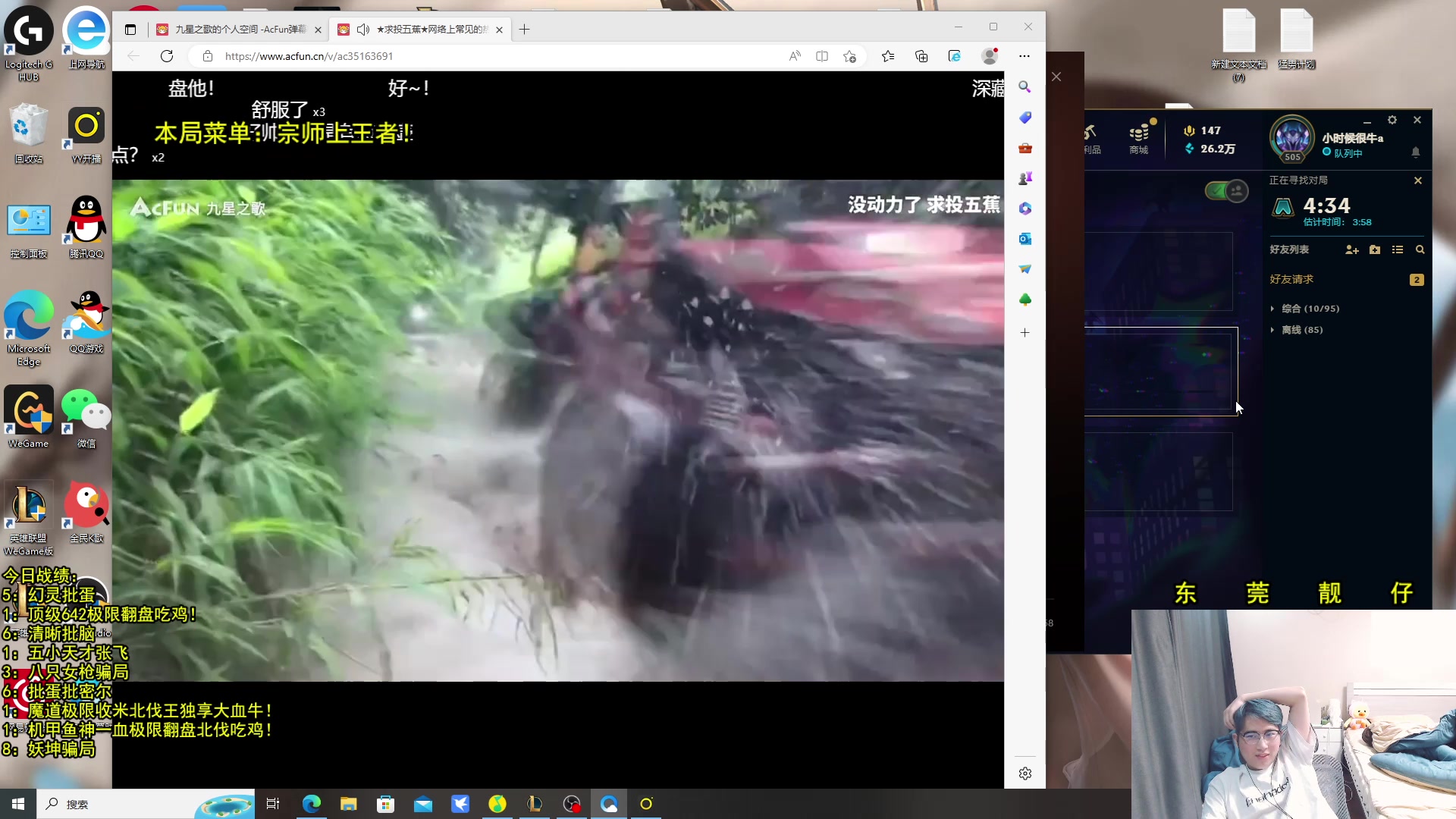Open File Explorer from taskbar
Viewport: 1456px width, 819px height.
[348, 804]
